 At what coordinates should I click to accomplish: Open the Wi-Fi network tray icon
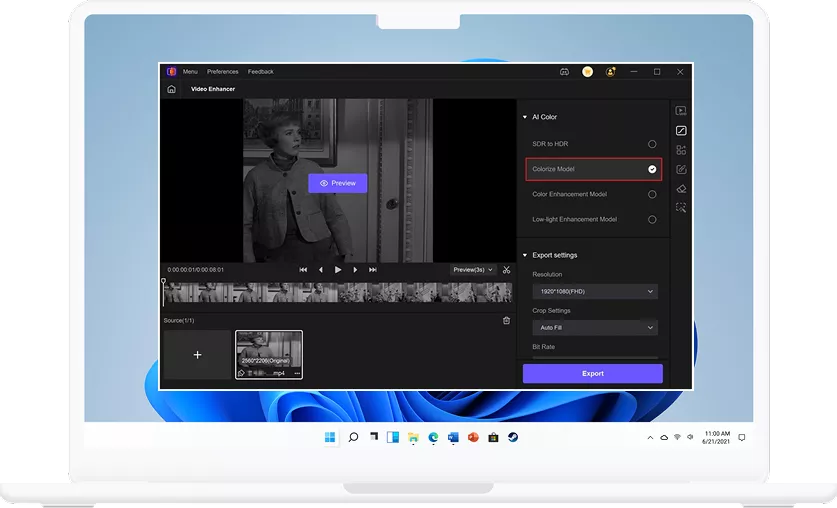[x=677, y=437]
